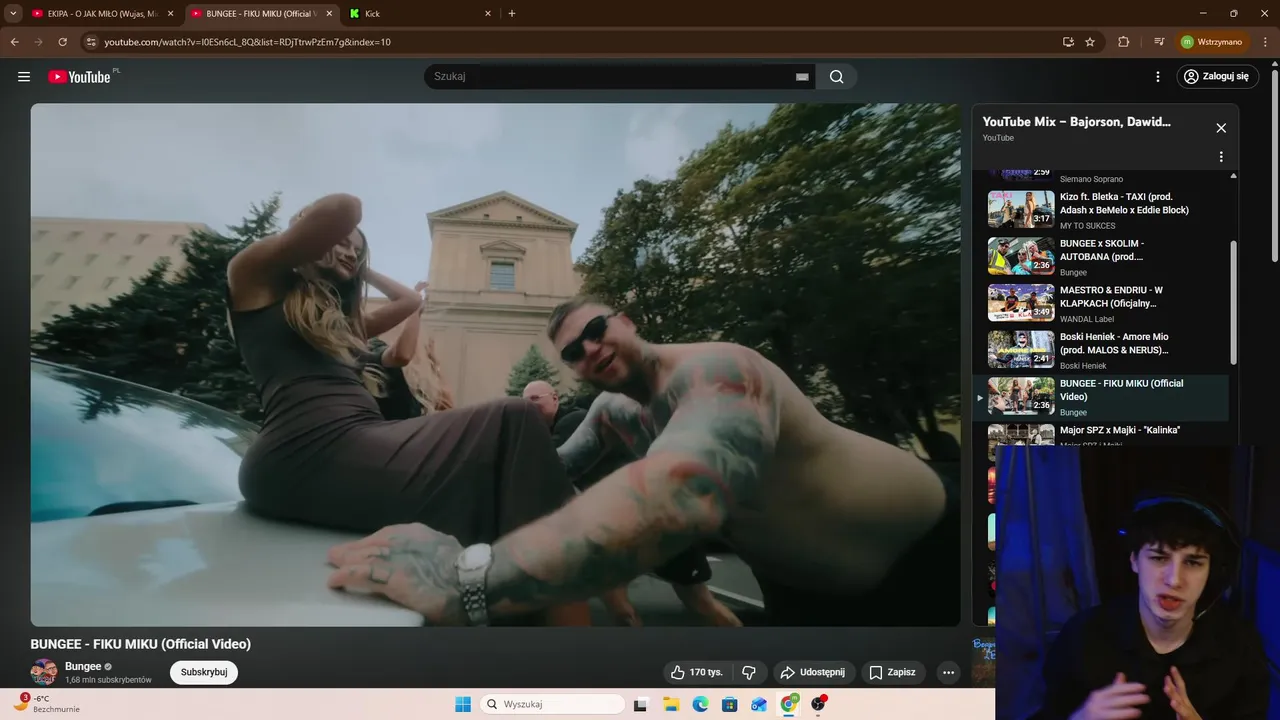
Task: Select currently playing BUNGEE - FIKU MIKU playlist entry
Action: [x=1100, y=397]
